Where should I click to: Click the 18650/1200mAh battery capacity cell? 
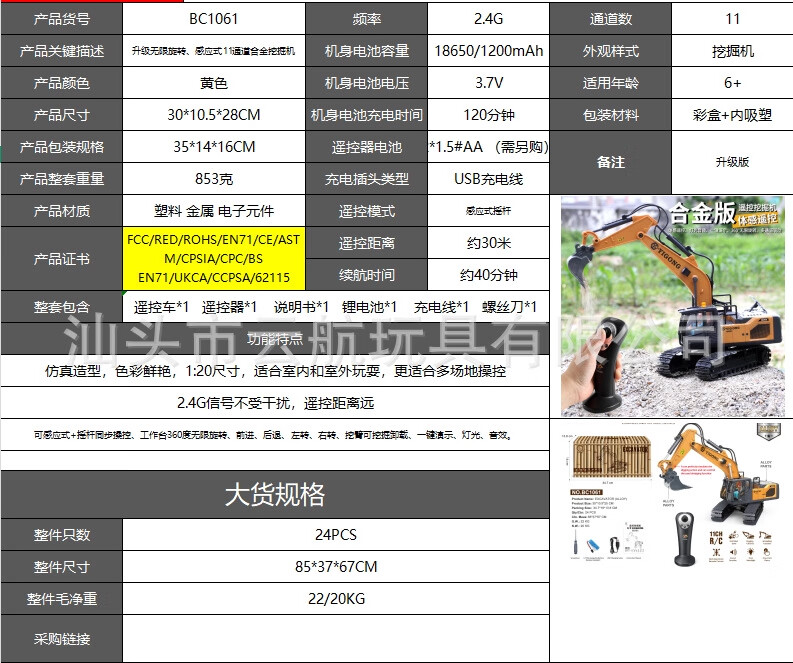point(489,51)
